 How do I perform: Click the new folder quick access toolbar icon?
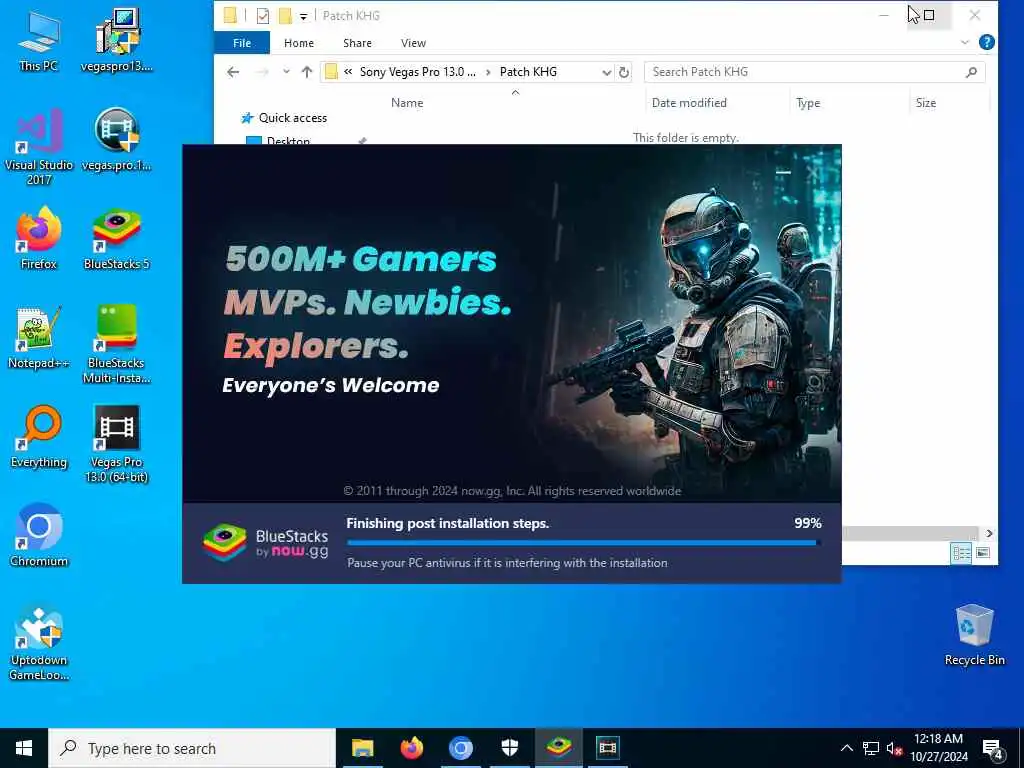coord(285,16)
